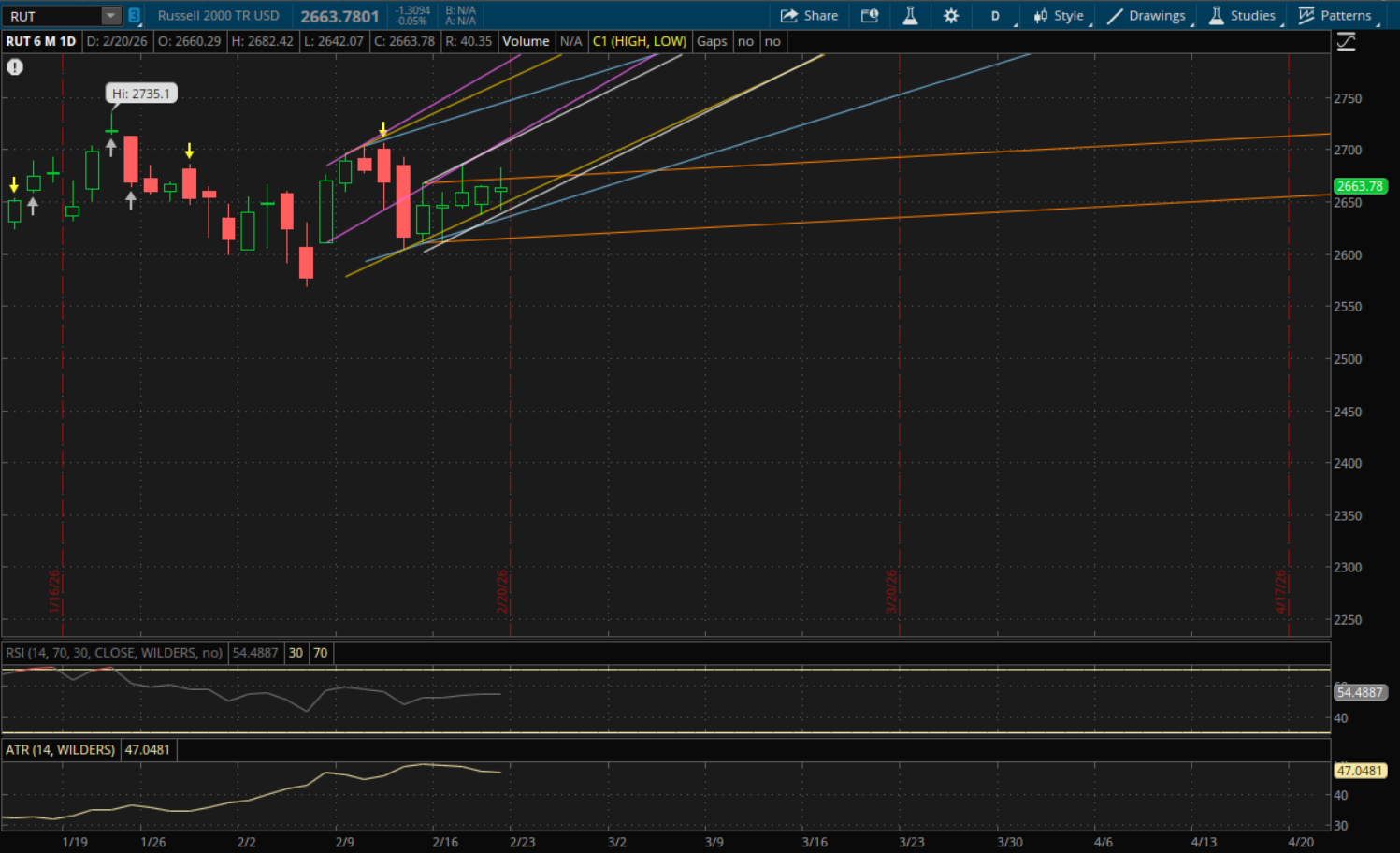Click the Share button
The image size is (1400, 853).
pyautogui.click(x=810, y=16)
